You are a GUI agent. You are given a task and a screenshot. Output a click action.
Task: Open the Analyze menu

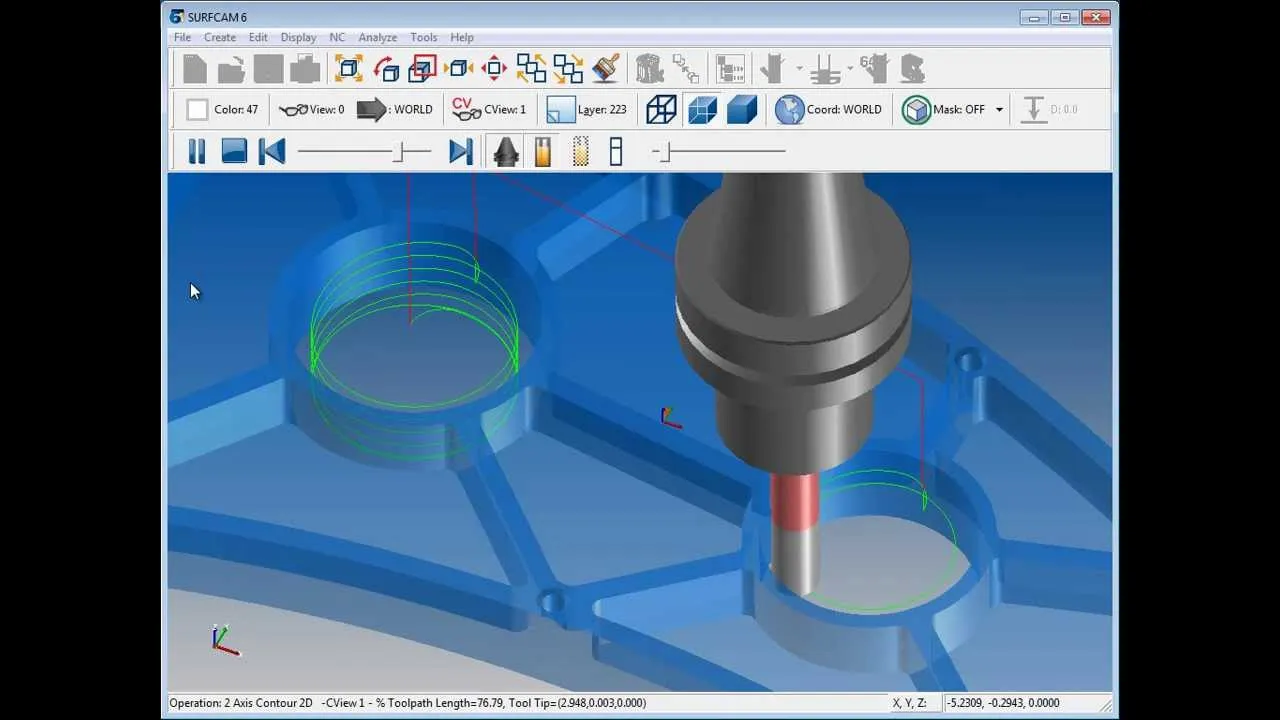(378, 37)
